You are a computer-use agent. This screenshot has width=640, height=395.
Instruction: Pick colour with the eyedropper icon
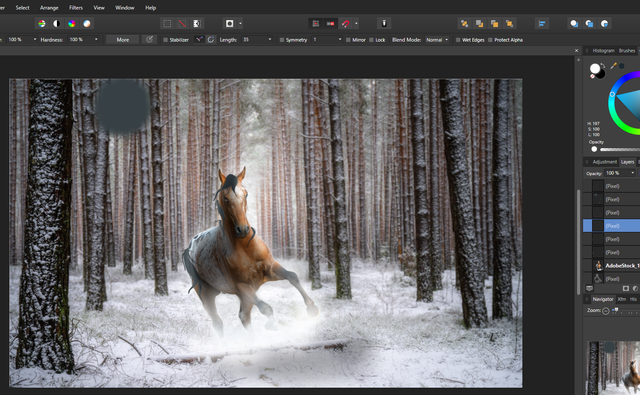pos(613,66)
